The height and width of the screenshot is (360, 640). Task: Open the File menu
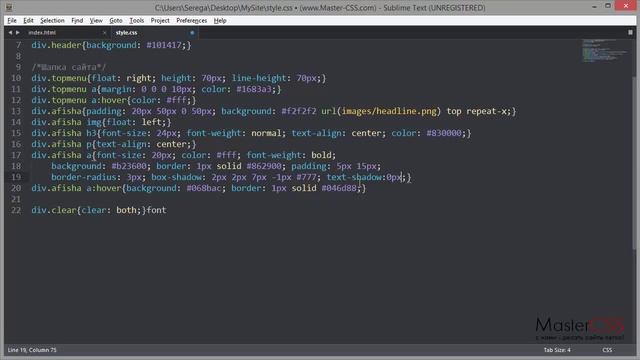click(x=12, y=20)
